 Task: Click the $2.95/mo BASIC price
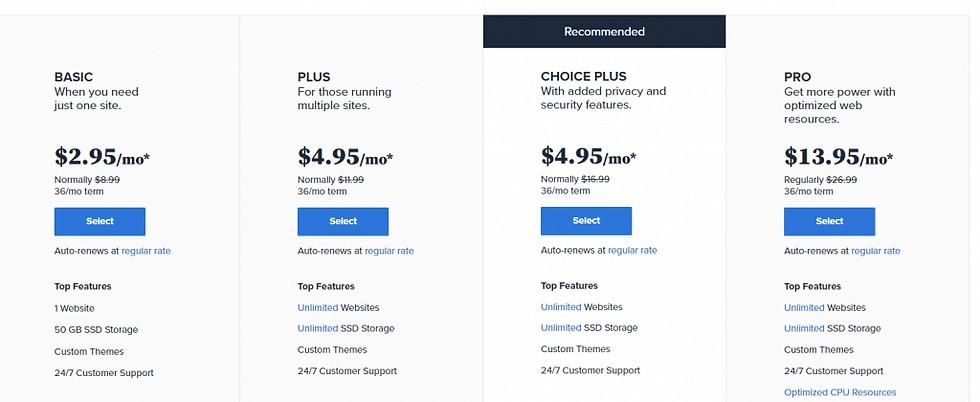102,156
